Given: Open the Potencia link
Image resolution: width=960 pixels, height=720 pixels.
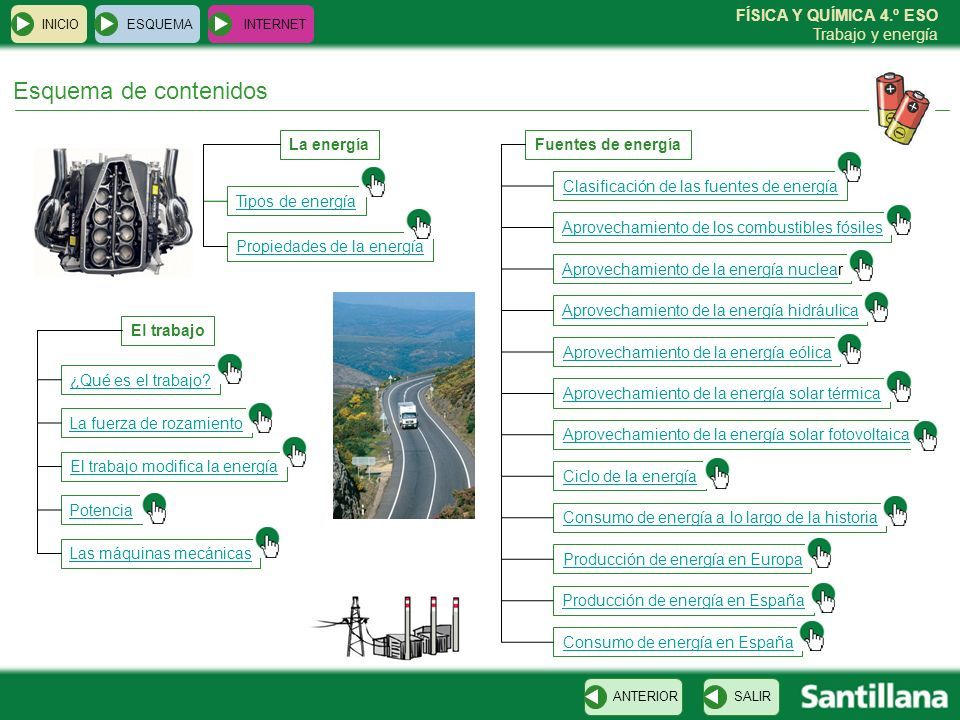Looking at the screenshot, I should coord(101,510).
